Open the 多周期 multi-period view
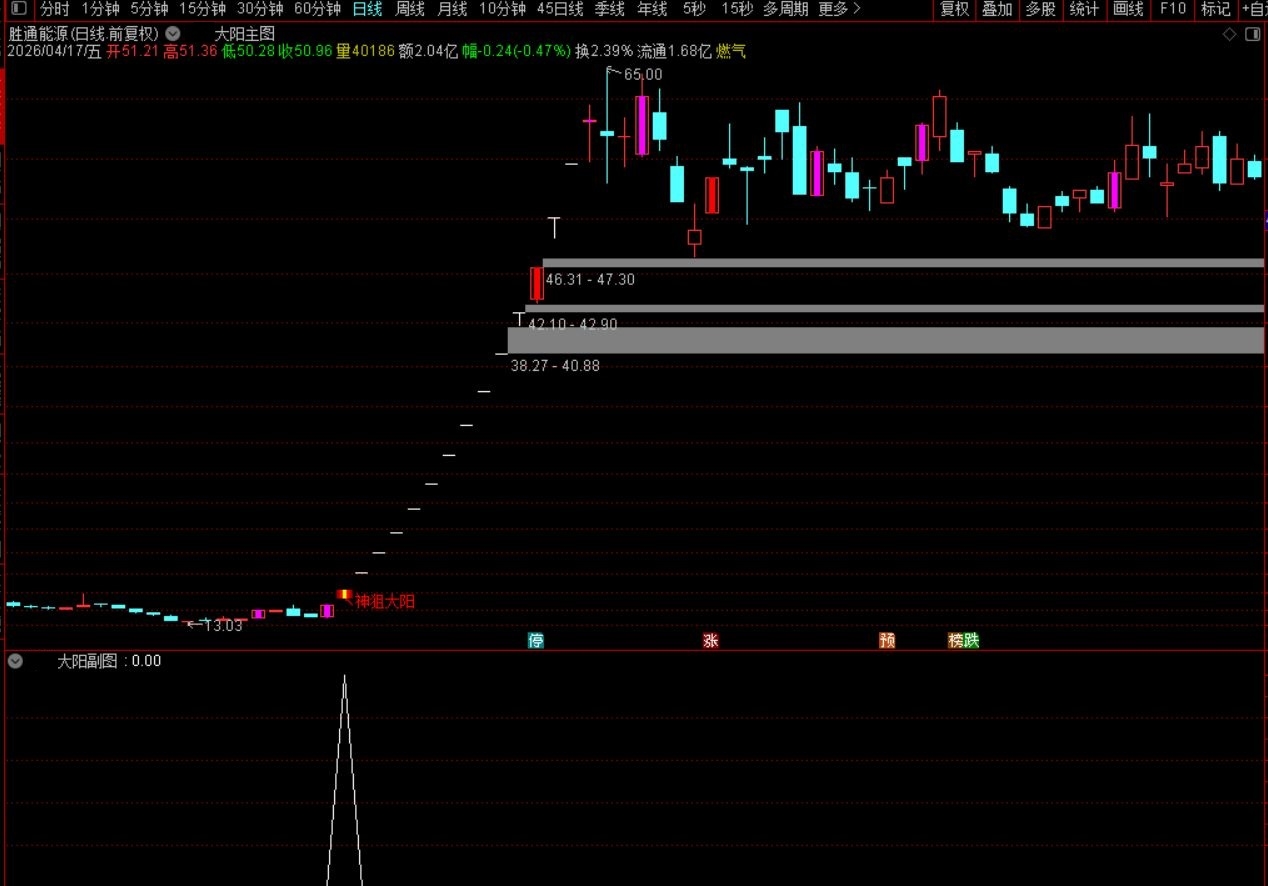Image resolution: width=1268 pixels, height=886 pixels. [x=785, y=9]
